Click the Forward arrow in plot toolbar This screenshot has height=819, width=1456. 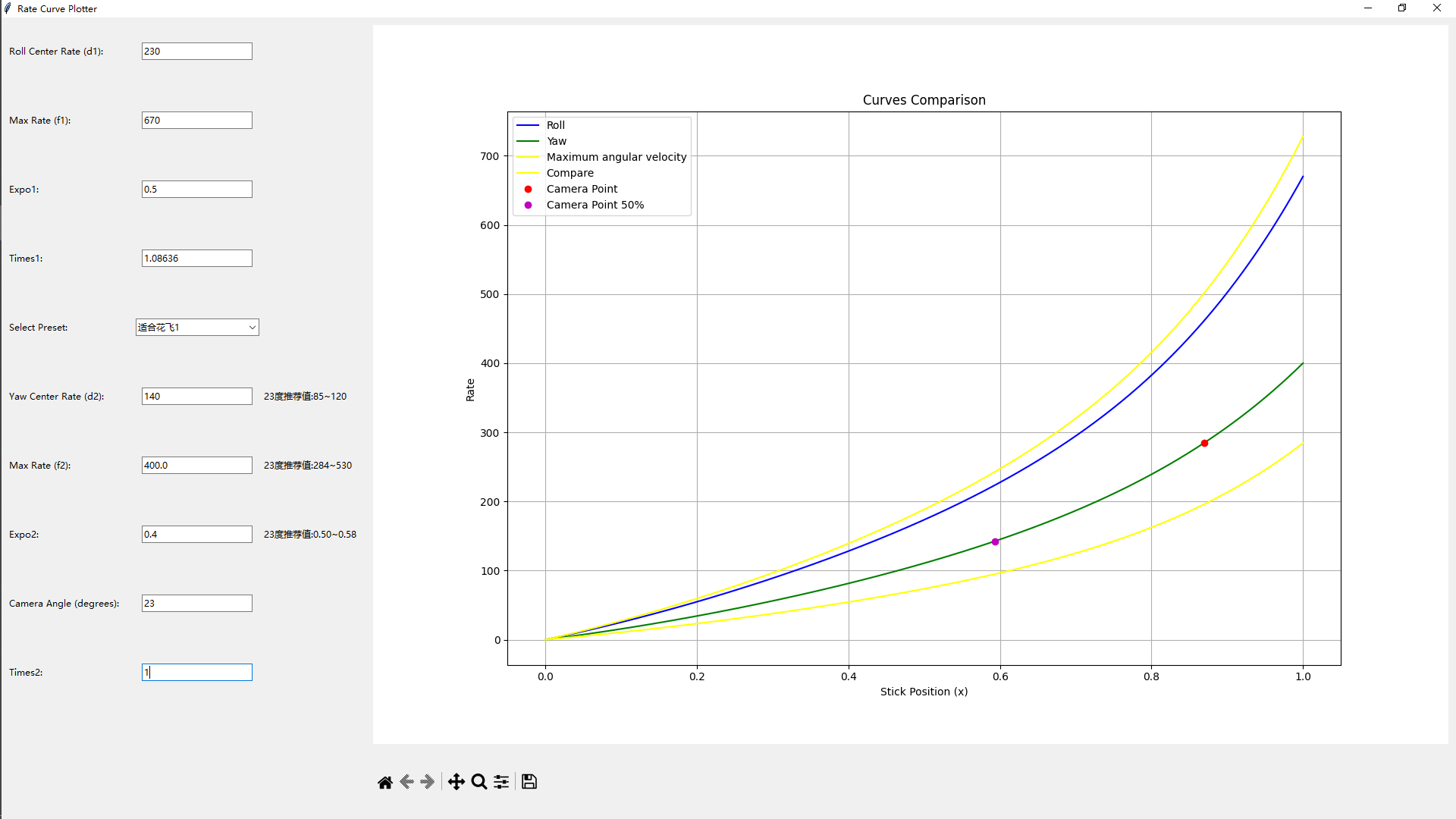[x=428, y=782]
